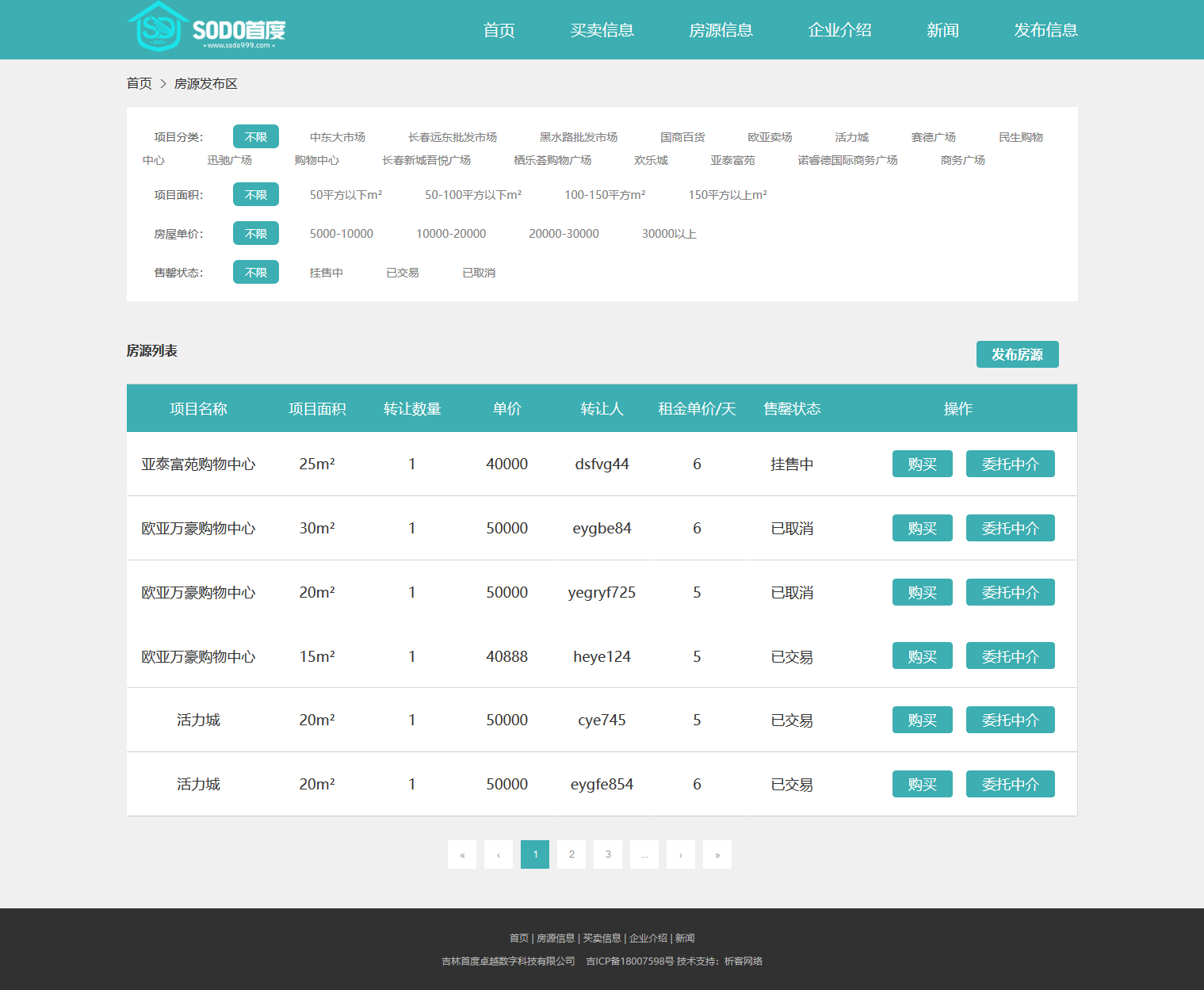This screenshot has width=1204, height=990.
Task: Open 房源信息 link in footer
Action: pos(555,938)
